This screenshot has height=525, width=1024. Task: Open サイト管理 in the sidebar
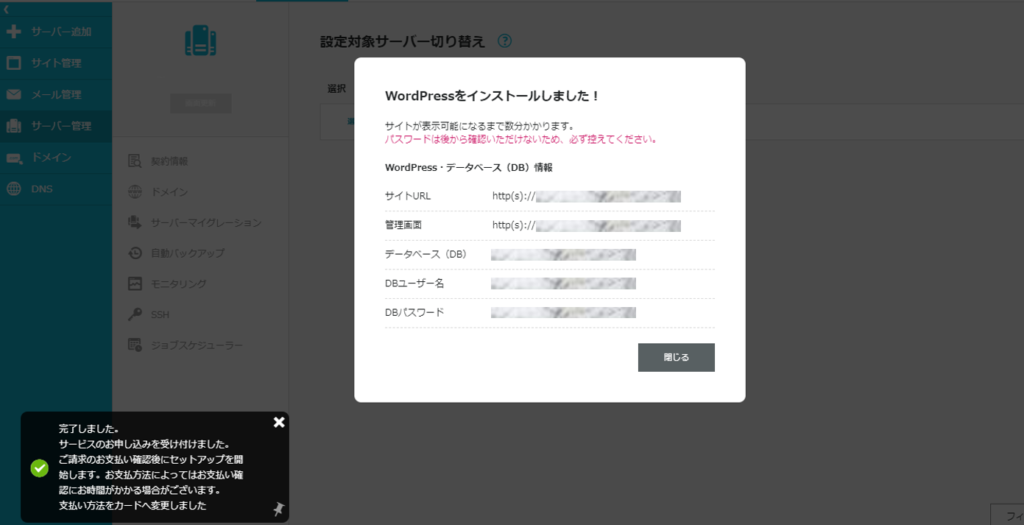56,63
